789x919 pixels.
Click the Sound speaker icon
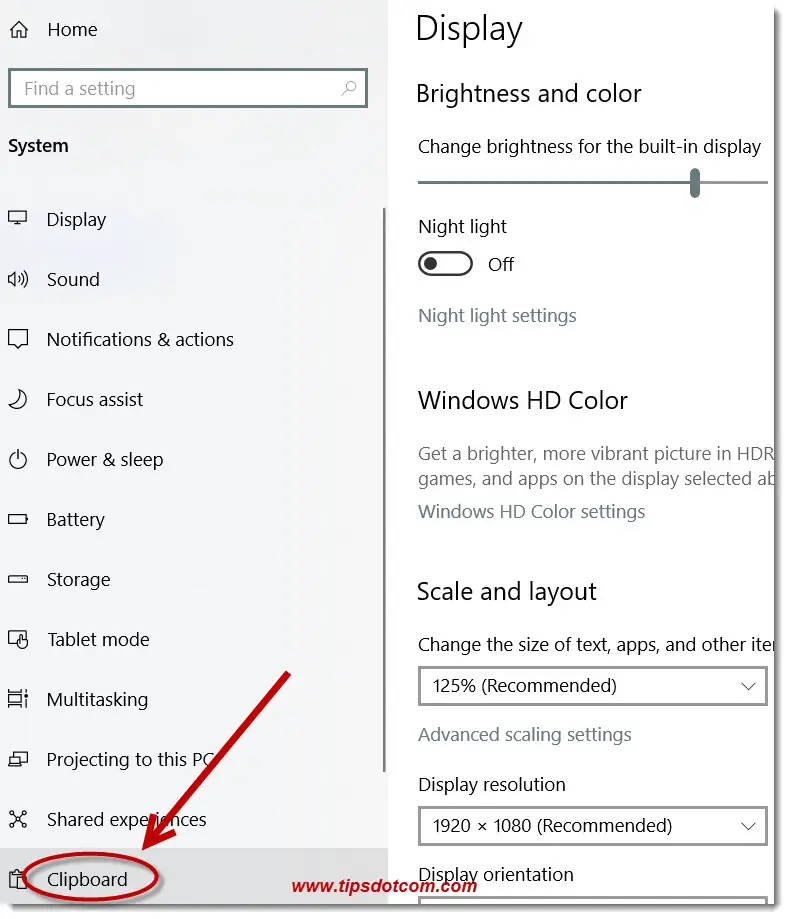[18, 279]
